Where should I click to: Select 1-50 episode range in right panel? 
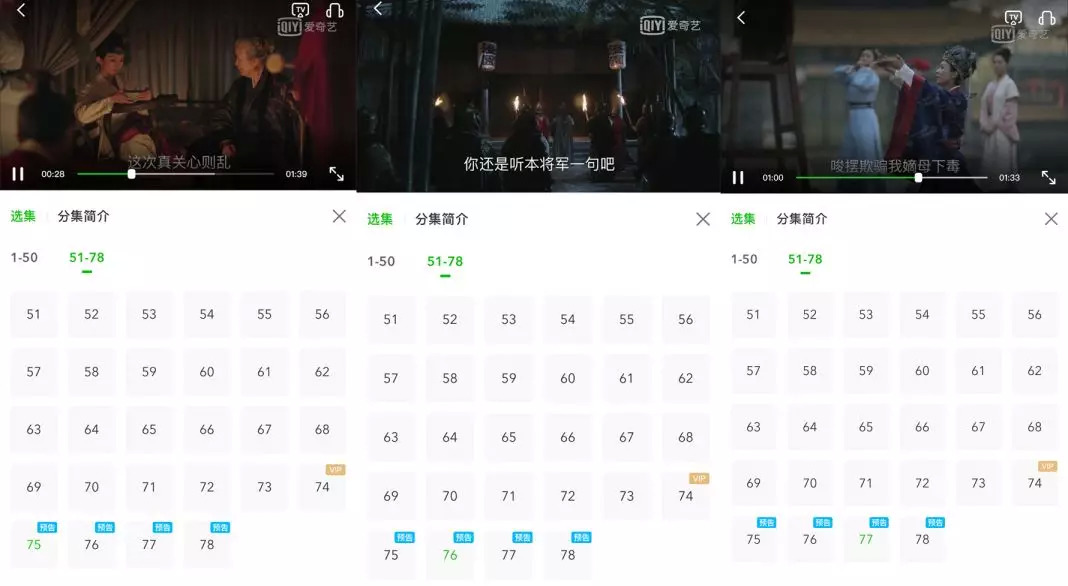744,259
